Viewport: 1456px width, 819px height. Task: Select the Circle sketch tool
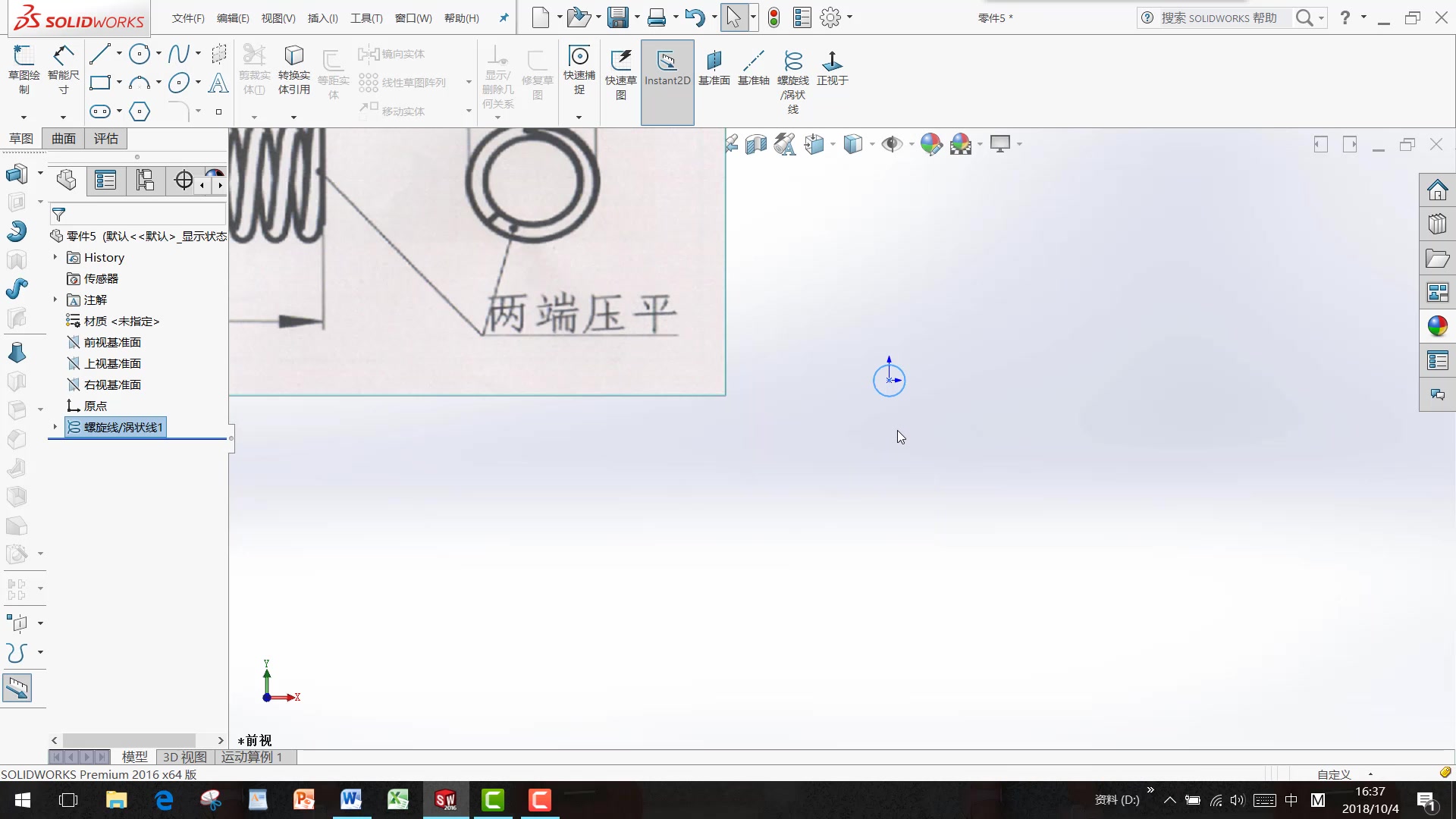pos(140,52)
